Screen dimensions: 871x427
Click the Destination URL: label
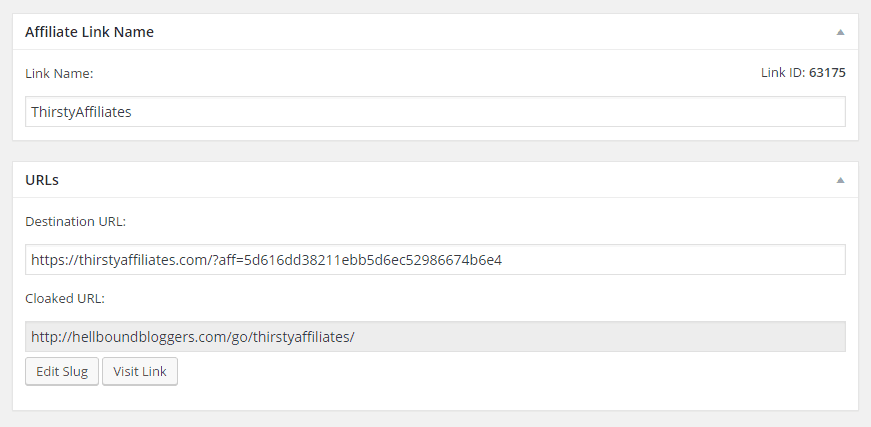(x=76, y=222)
